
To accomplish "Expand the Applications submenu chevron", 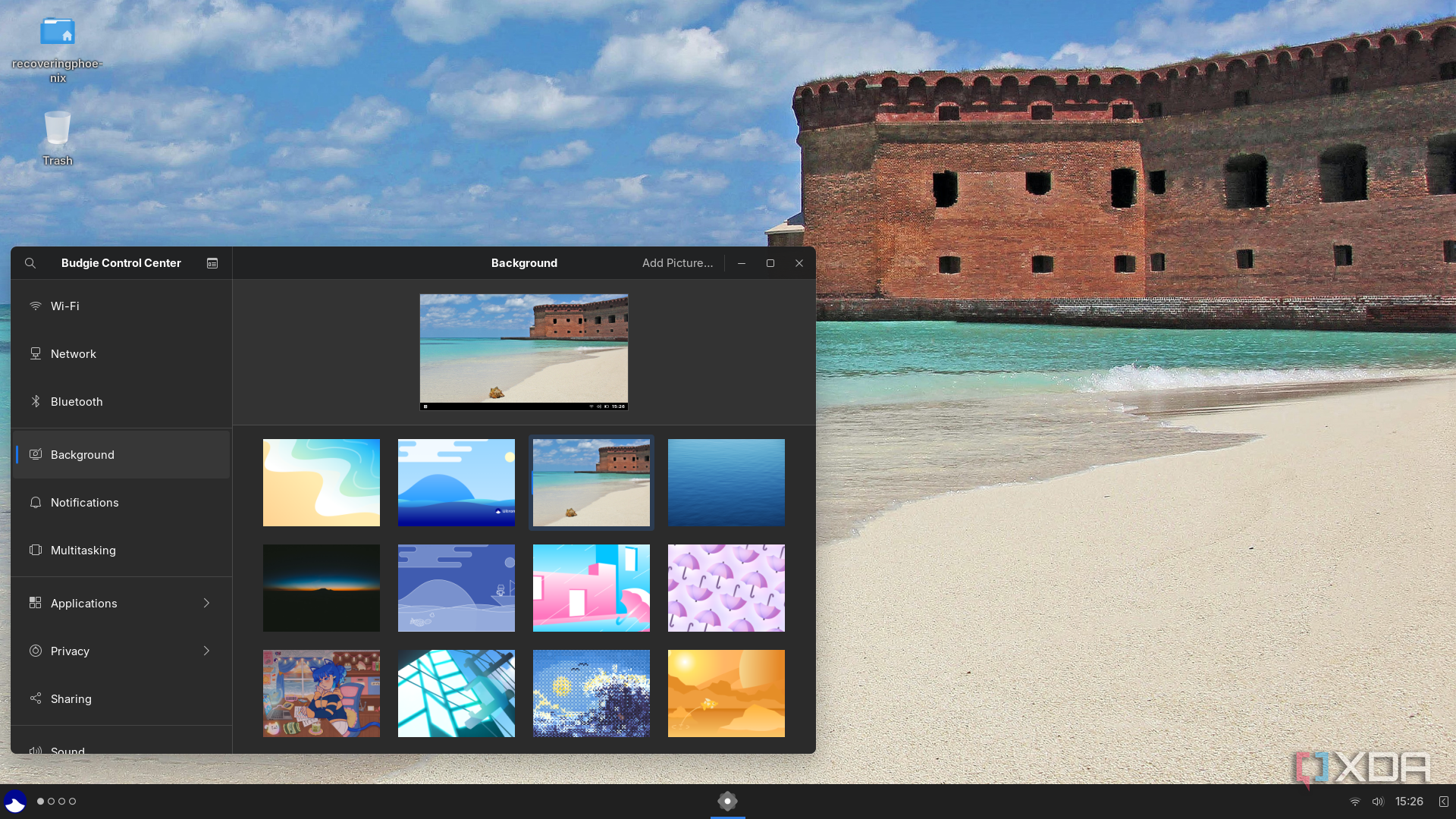I will pos(206,603).
